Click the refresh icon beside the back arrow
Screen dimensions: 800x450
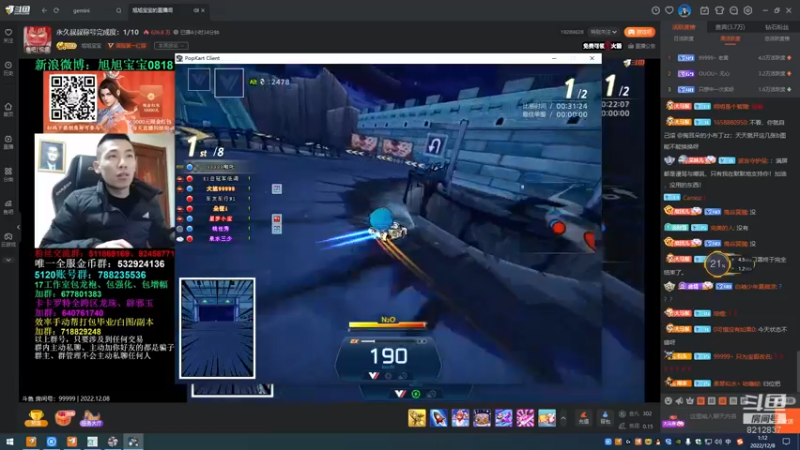pyautogui.click(x=56, y=10)
